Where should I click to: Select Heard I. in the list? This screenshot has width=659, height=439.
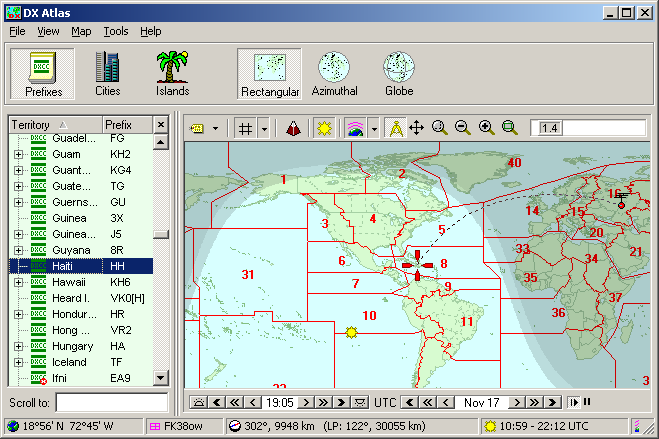[81, 298]
